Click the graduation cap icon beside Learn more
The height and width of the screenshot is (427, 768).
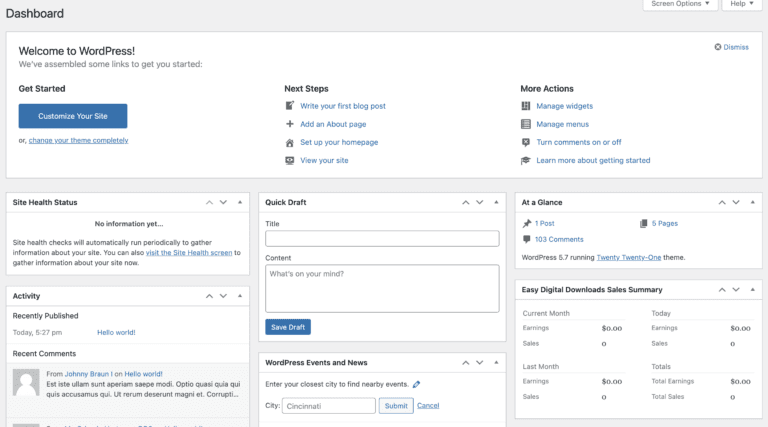(x=526, y=160)
